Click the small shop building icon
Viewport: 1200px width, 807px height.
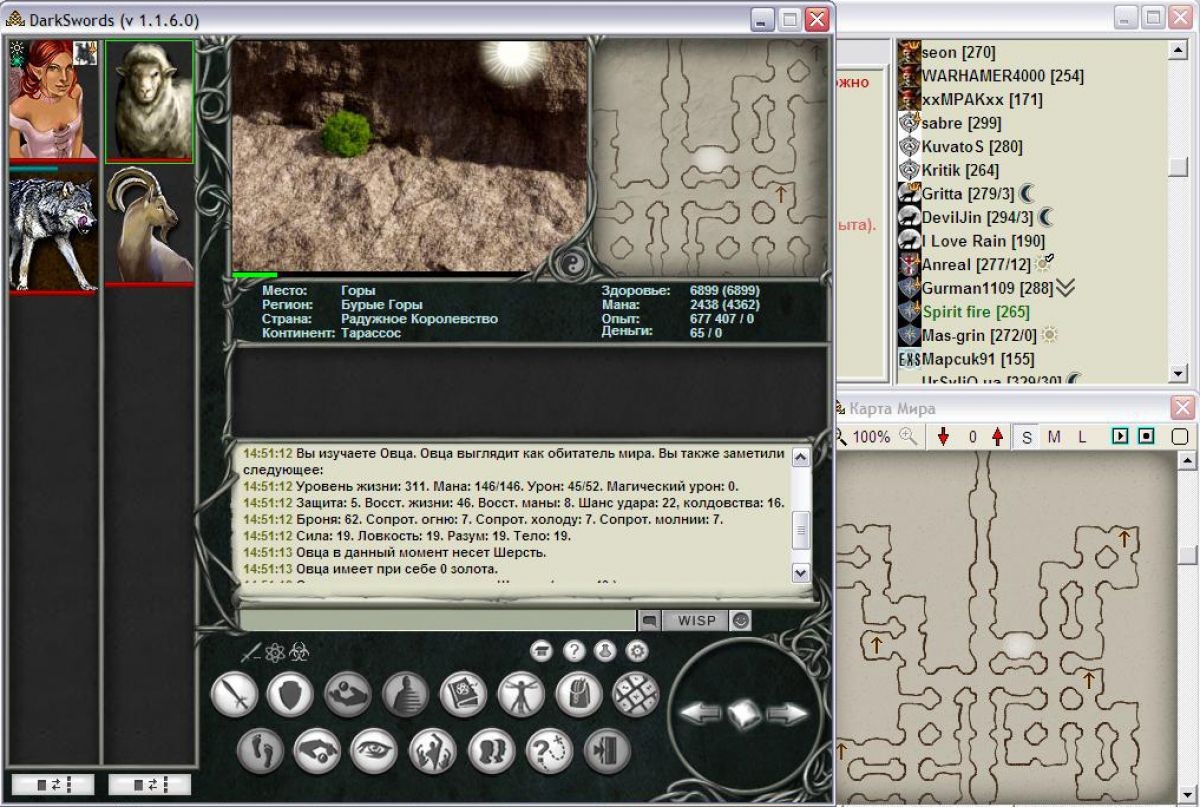point(542,651)
